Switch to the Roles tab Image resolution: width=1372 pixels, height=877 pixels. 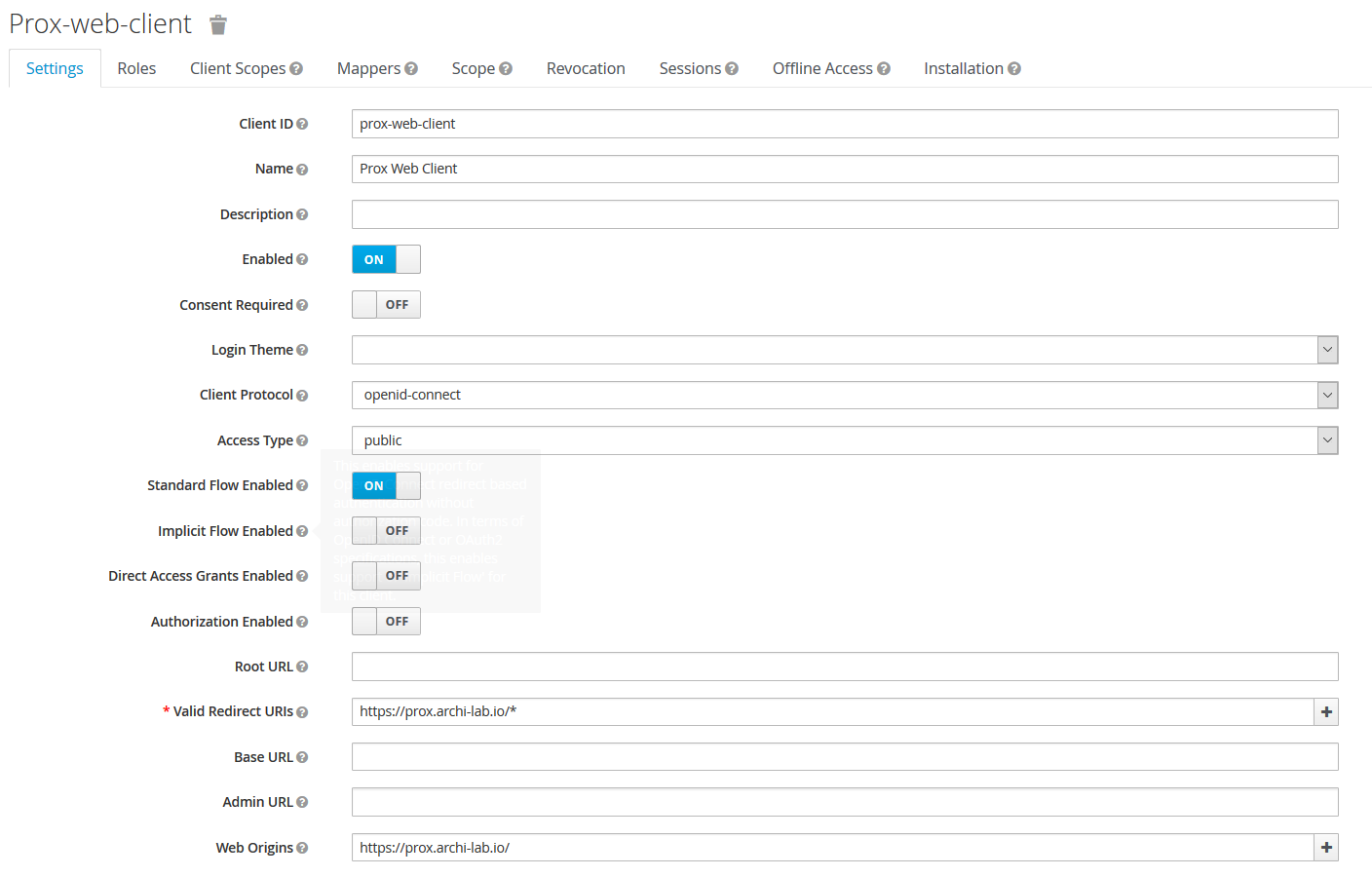136,68
